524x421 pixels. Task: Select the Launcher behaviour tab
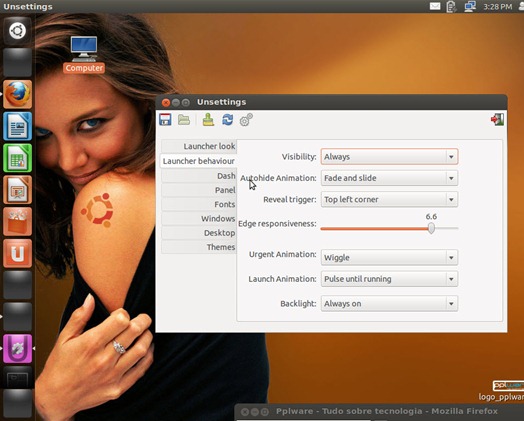pyautogui.click(x=199, y=161)
